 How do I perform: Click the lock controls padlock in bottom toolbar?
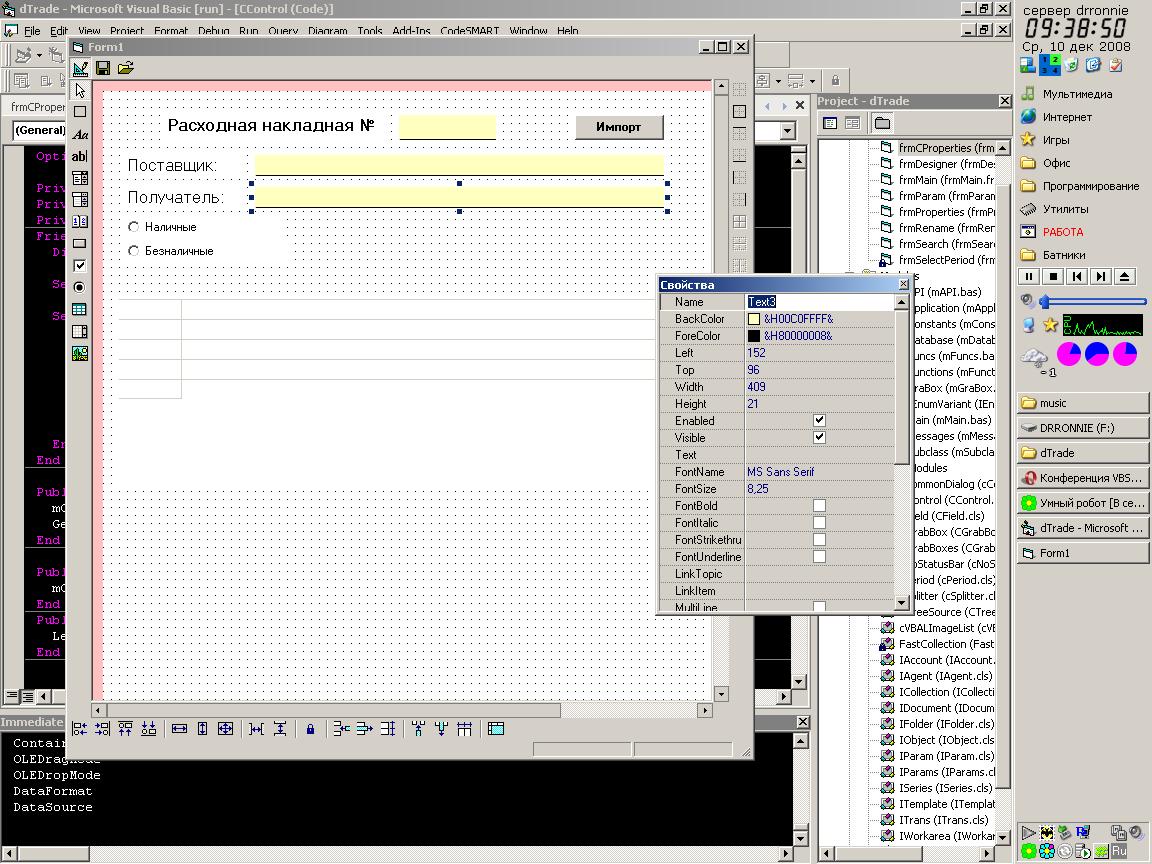pyautogui.click(x=310, y=729)
